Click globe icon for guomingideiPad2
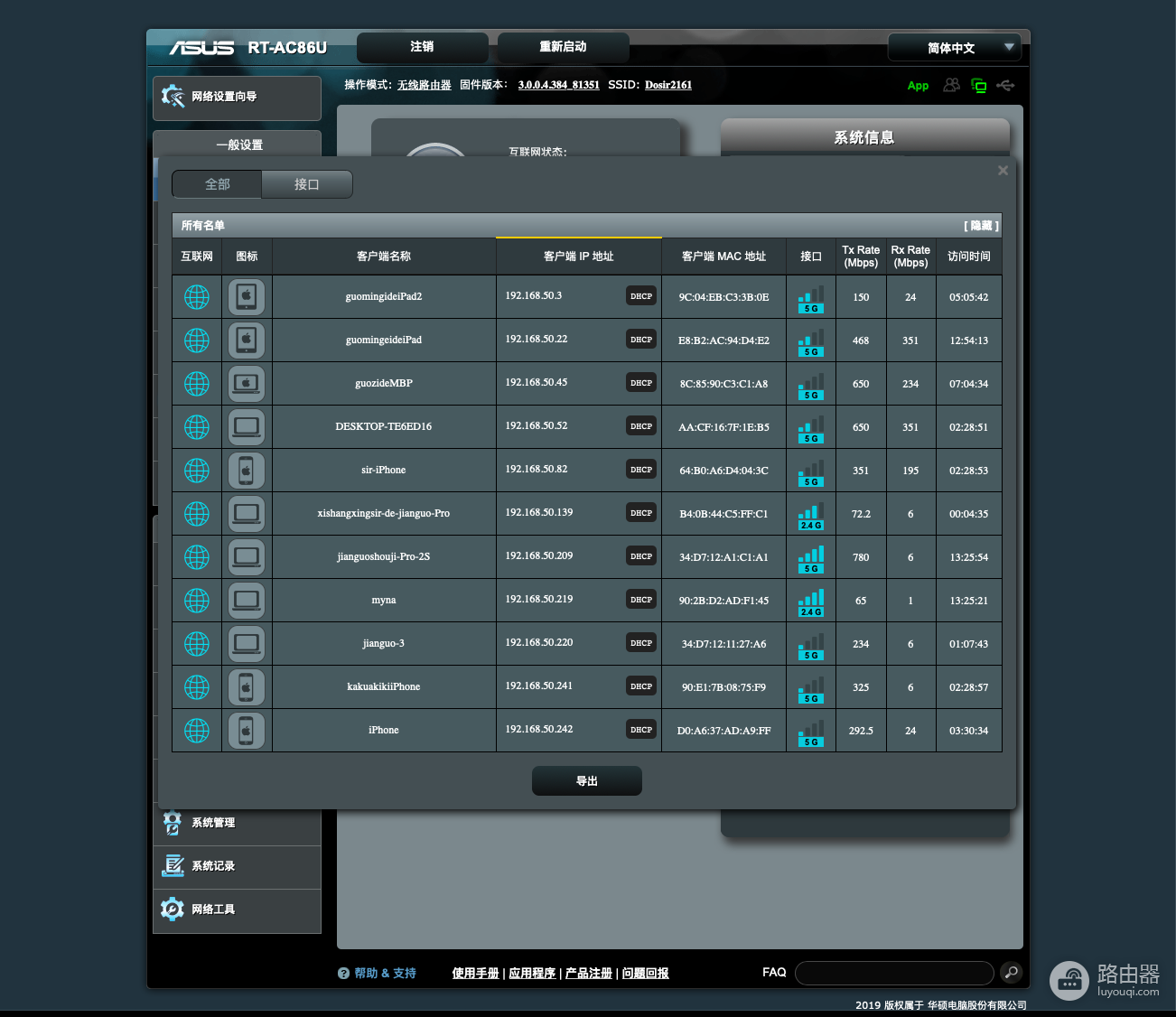The height and width of the screenshot is (1017, 1176). pos(197,297)
